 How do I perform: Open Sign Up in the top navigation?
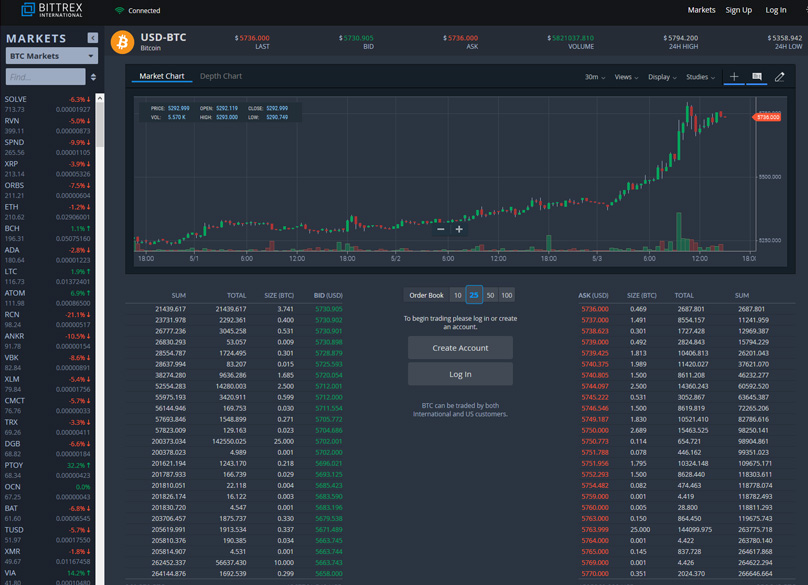click(738, 10)
